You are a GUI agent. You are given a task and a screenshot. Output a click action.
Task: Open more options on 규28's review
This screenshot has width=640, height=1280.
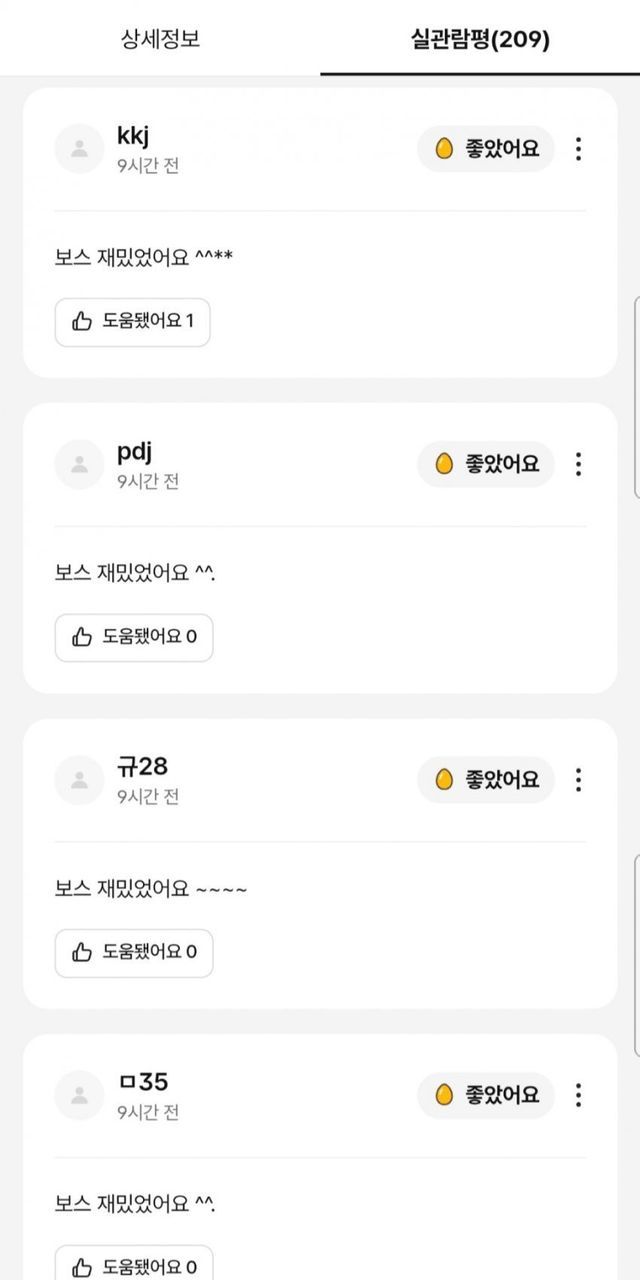578,779
